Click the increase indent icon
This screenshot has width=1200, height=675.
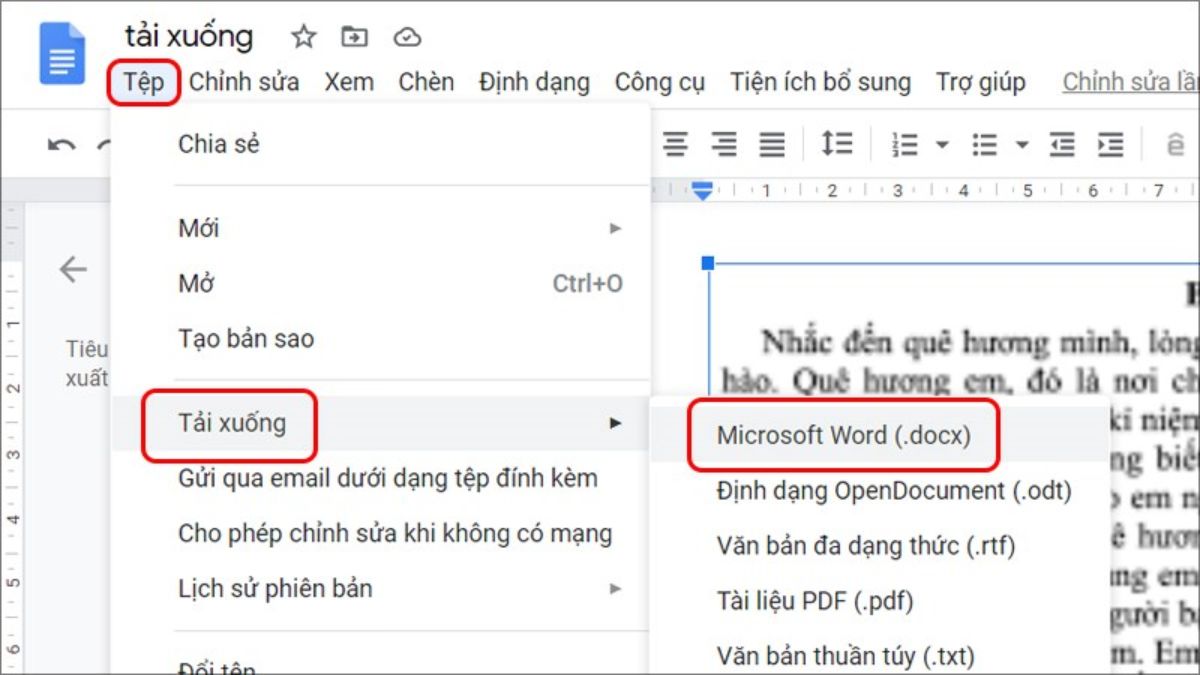(1110, 145)
